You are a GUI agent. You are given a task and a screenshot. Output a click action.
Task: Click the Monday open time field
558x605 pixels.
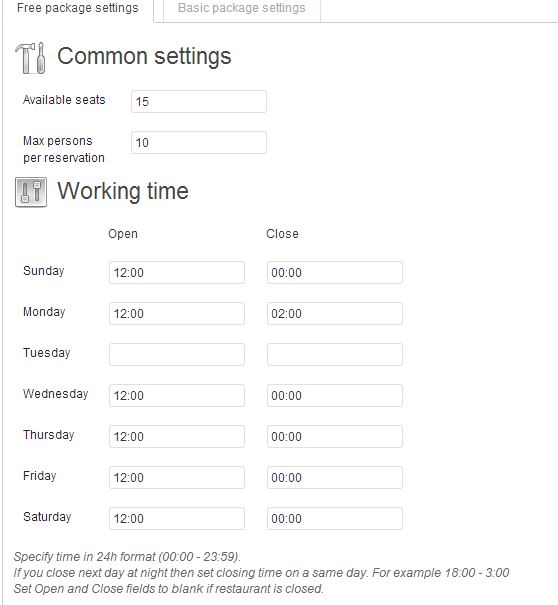coord(177,313)
